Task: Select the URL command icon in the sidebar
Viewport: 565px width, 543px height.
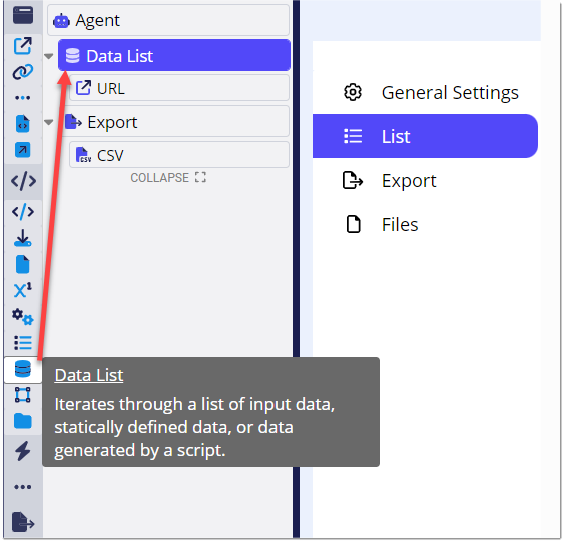Action: (x=23, y=46)
